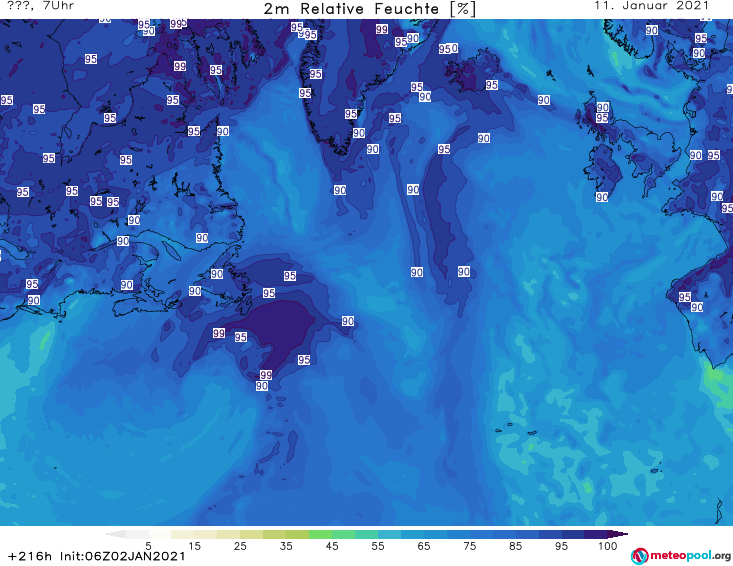The height and width of the screenshot is (566, 733).
Task: Click the '???, 7Uhr' time label
Action: [41, 6]
